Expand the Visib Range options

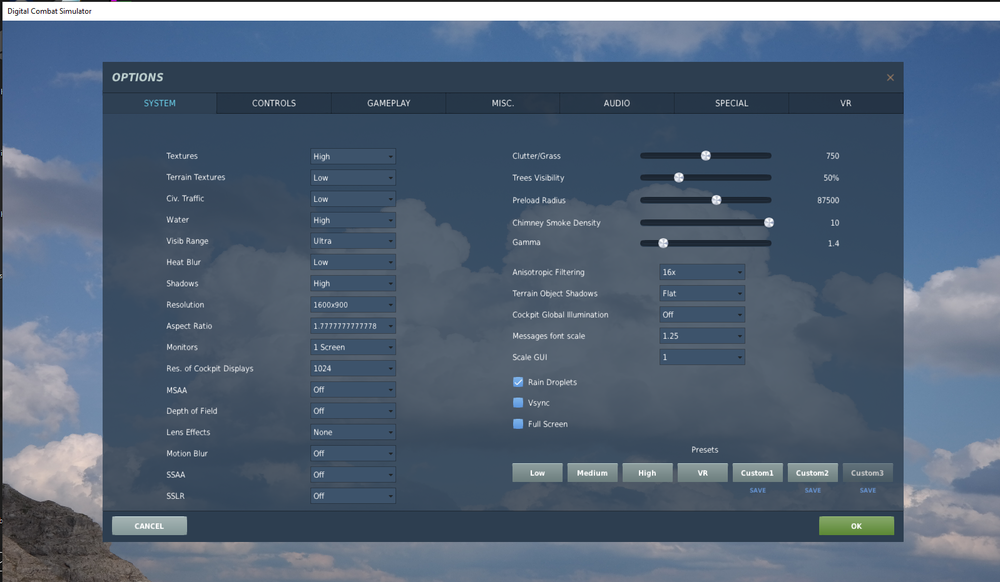pyautogui.click(x=352, y=240)
